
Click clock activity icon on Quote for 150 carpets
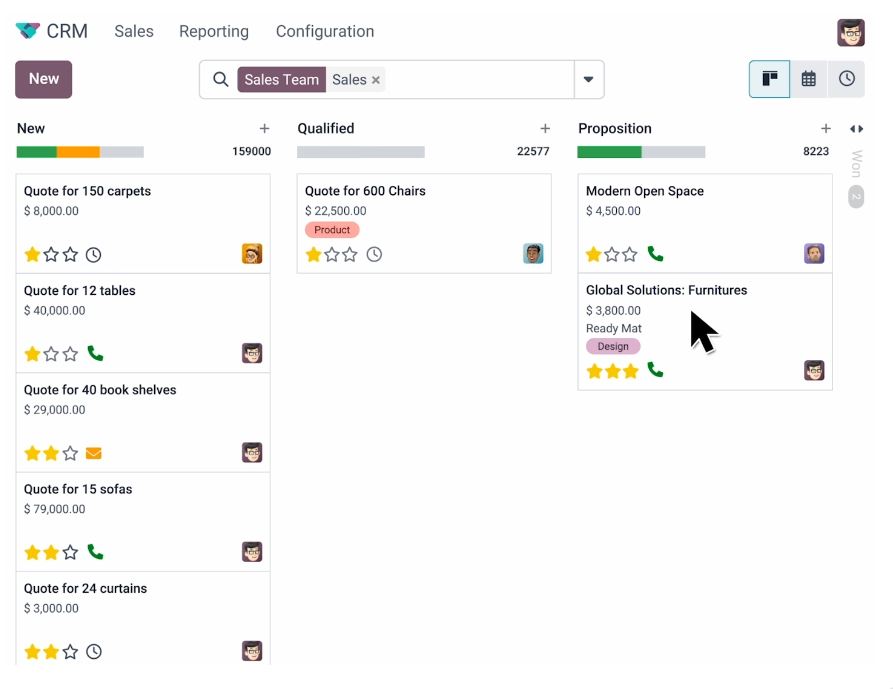[93, 255]
